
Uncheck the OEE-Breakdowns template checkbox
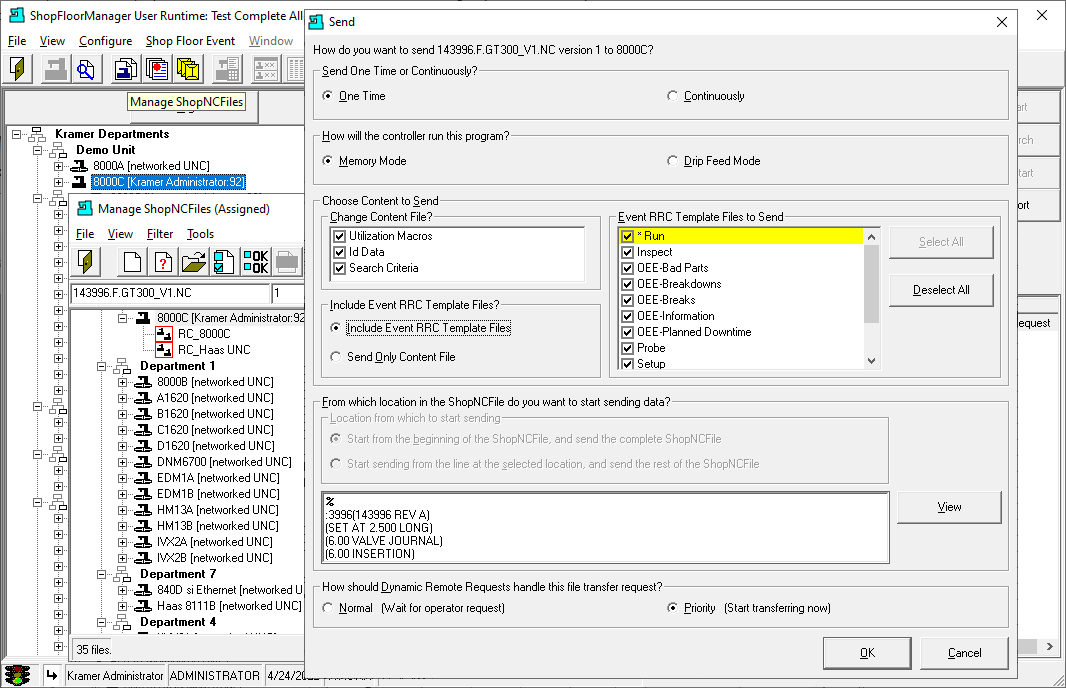pyautogui.click(x=627, y=284)
